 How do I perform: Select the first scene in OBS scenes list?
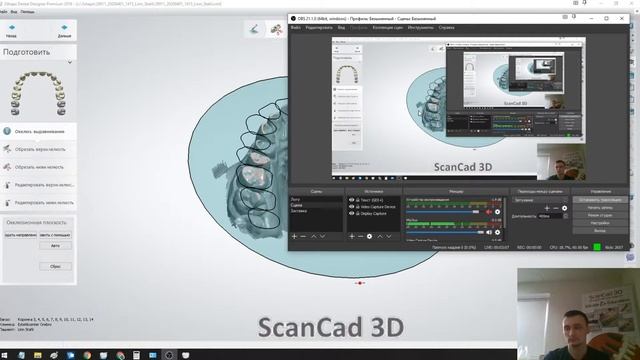316,200
